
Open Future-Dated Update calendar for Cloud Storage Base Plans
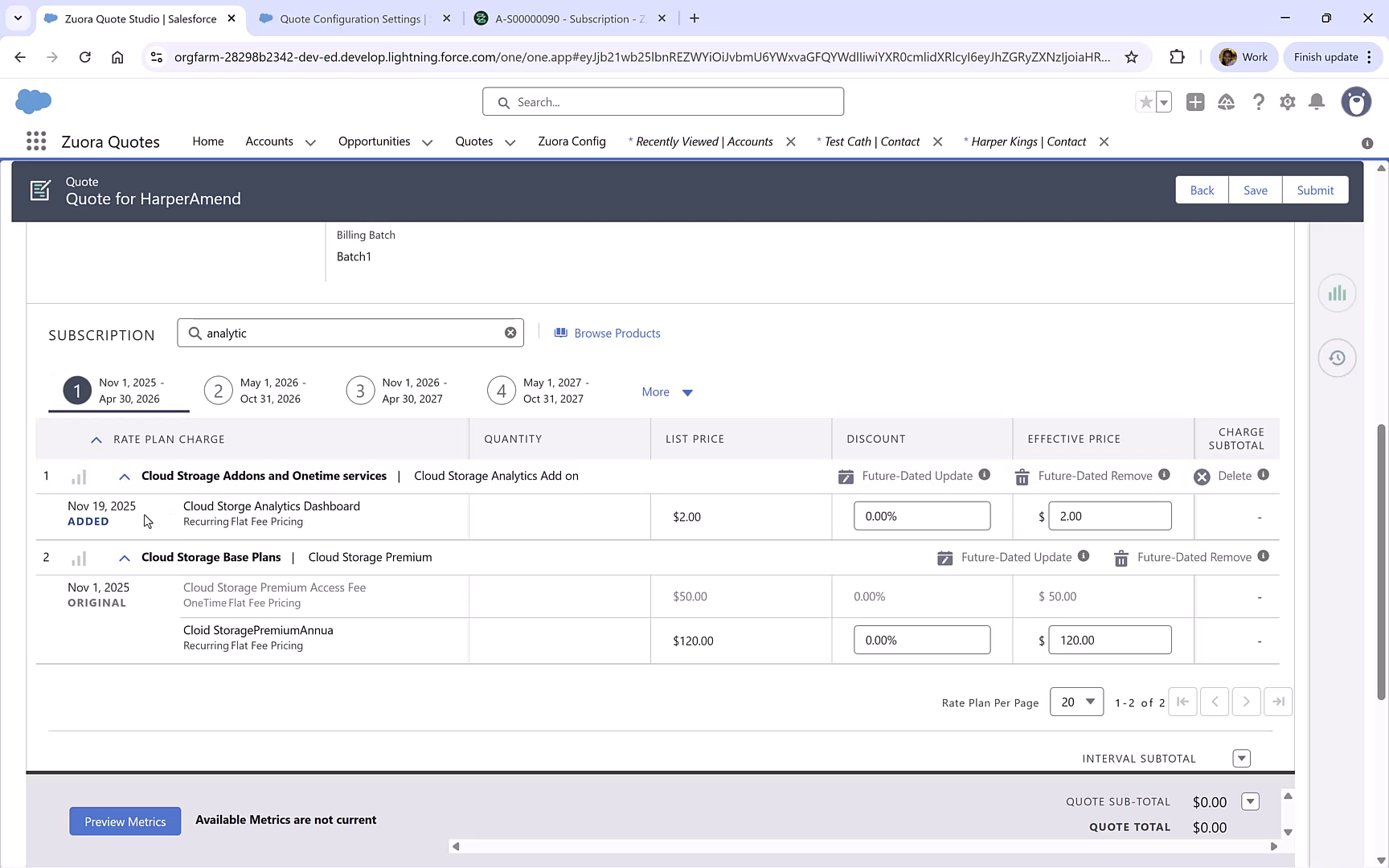(945, 557)
